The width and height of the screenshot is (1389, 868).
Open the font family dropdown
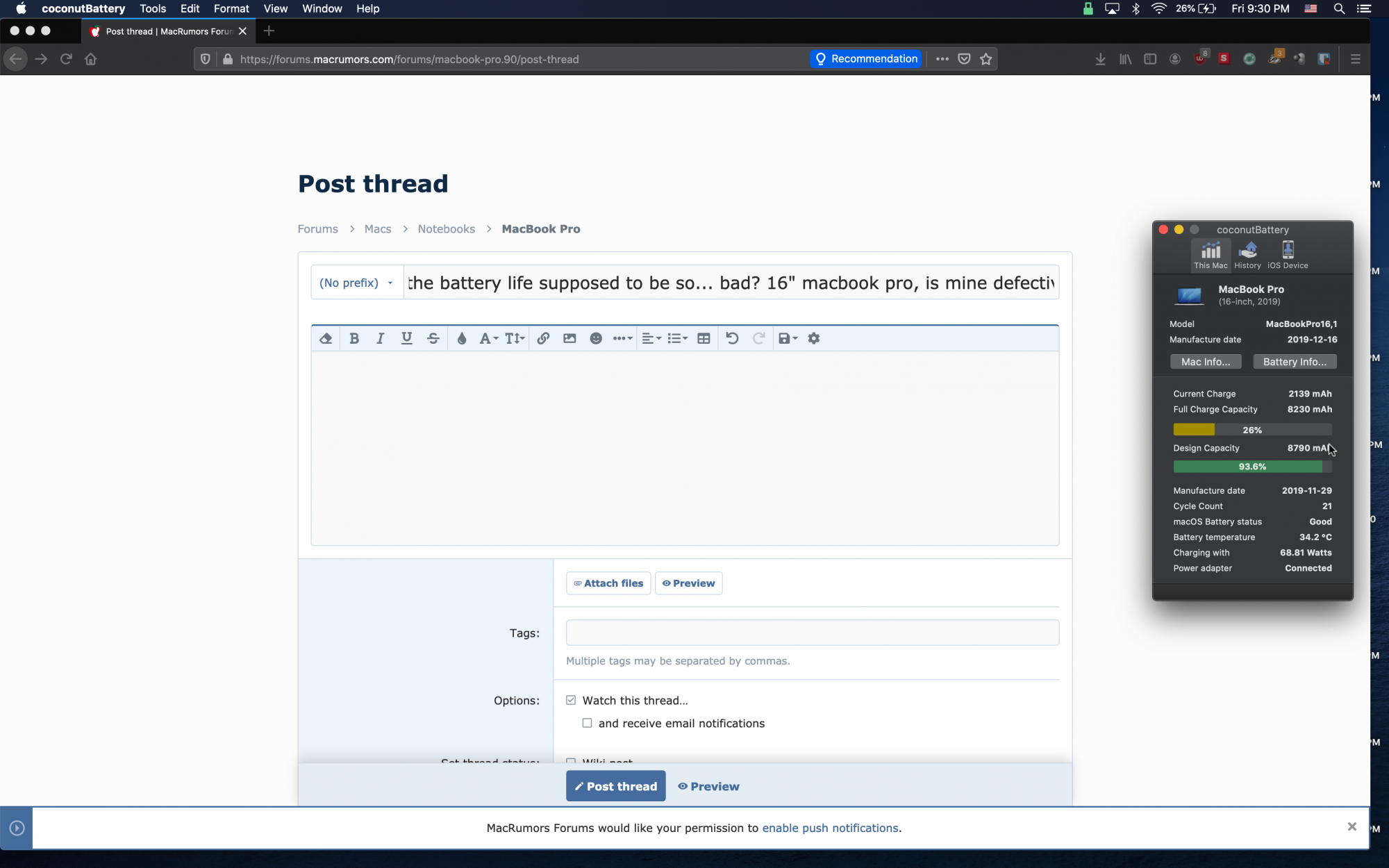click(x=489, y=338)
